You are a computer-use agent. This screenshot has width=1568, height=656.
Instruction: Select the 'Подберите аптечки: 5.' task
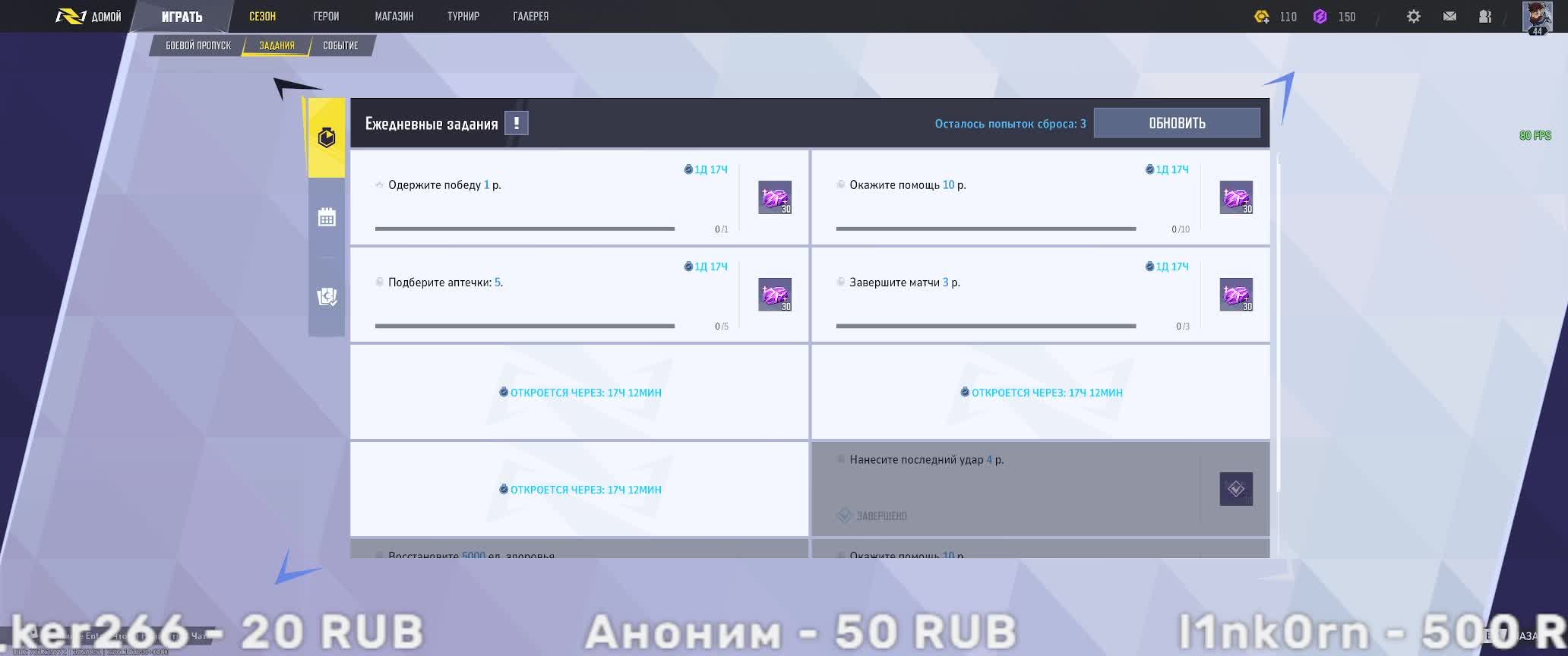click(x=579, y=295)
